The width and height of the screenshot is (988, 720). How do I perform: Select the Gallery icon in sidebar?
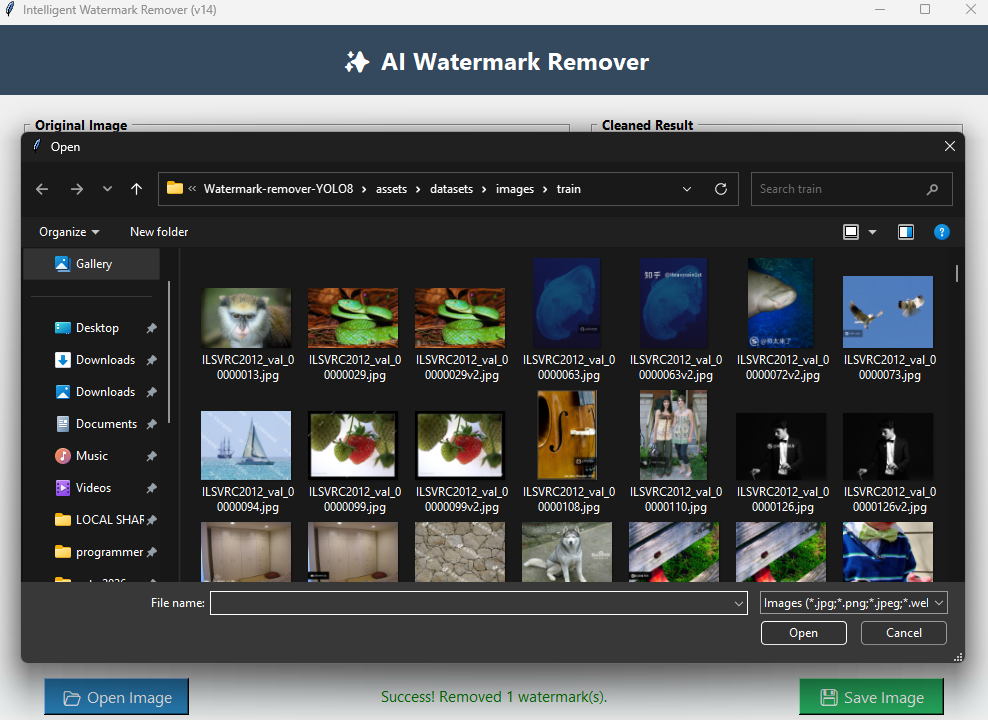62,264
